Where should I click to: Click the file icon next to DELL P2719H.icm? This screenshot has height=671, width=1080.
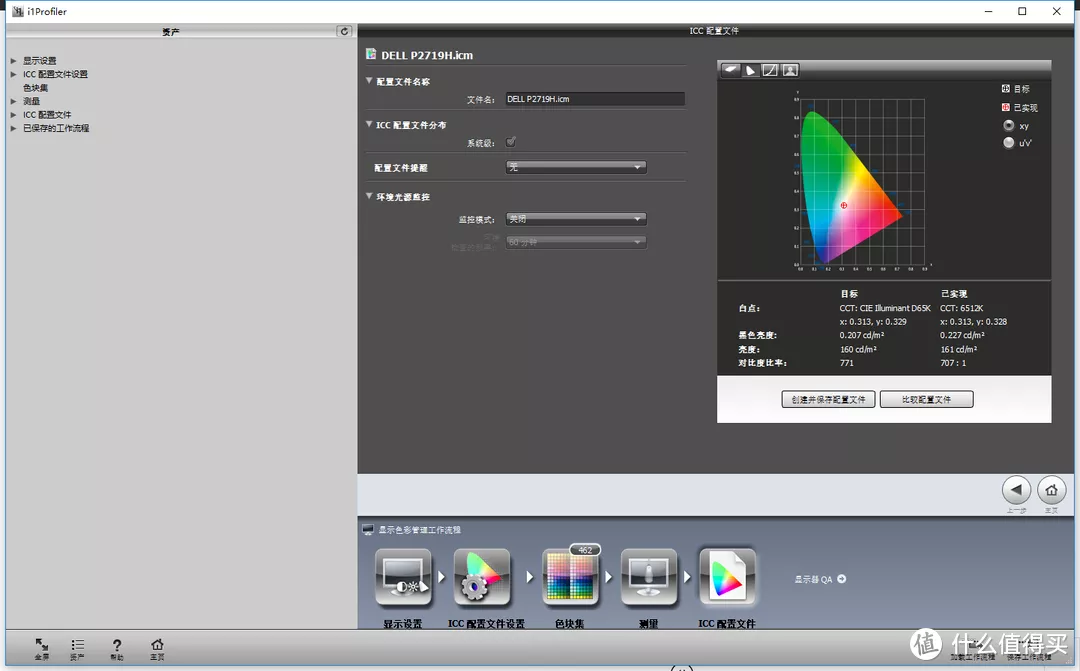point(371,54)
